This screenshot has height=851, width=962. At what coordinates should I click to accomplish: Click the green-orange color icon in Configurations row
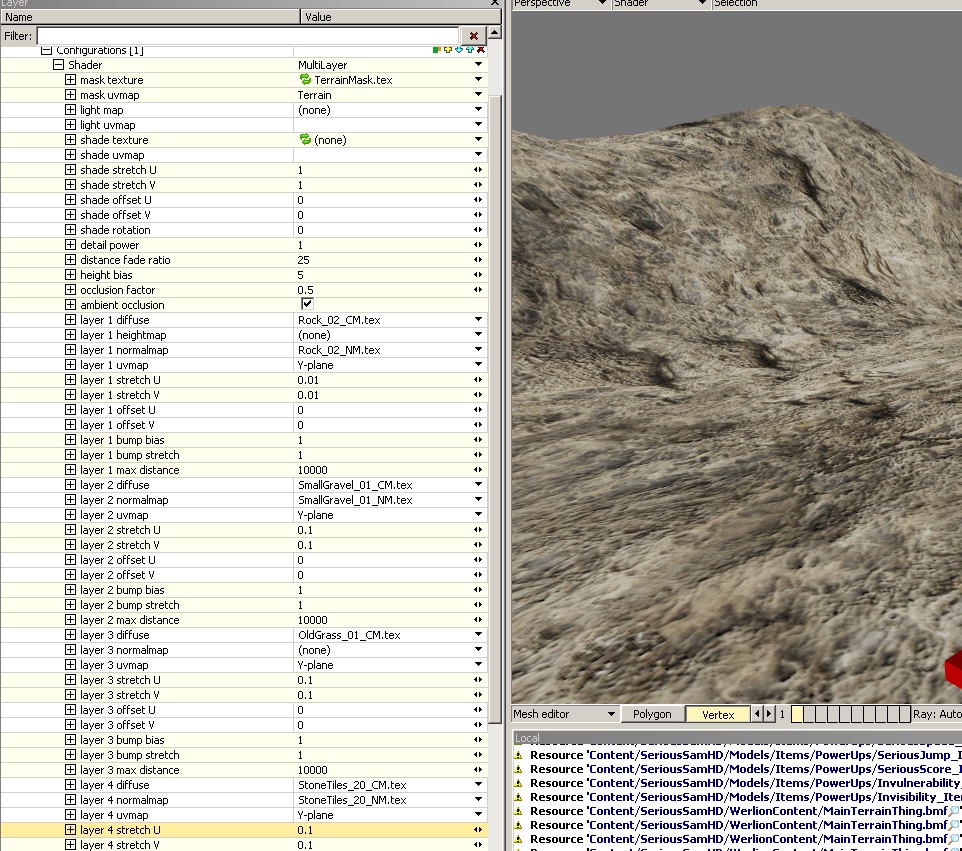pyautogui.click(x=437, y=50)
